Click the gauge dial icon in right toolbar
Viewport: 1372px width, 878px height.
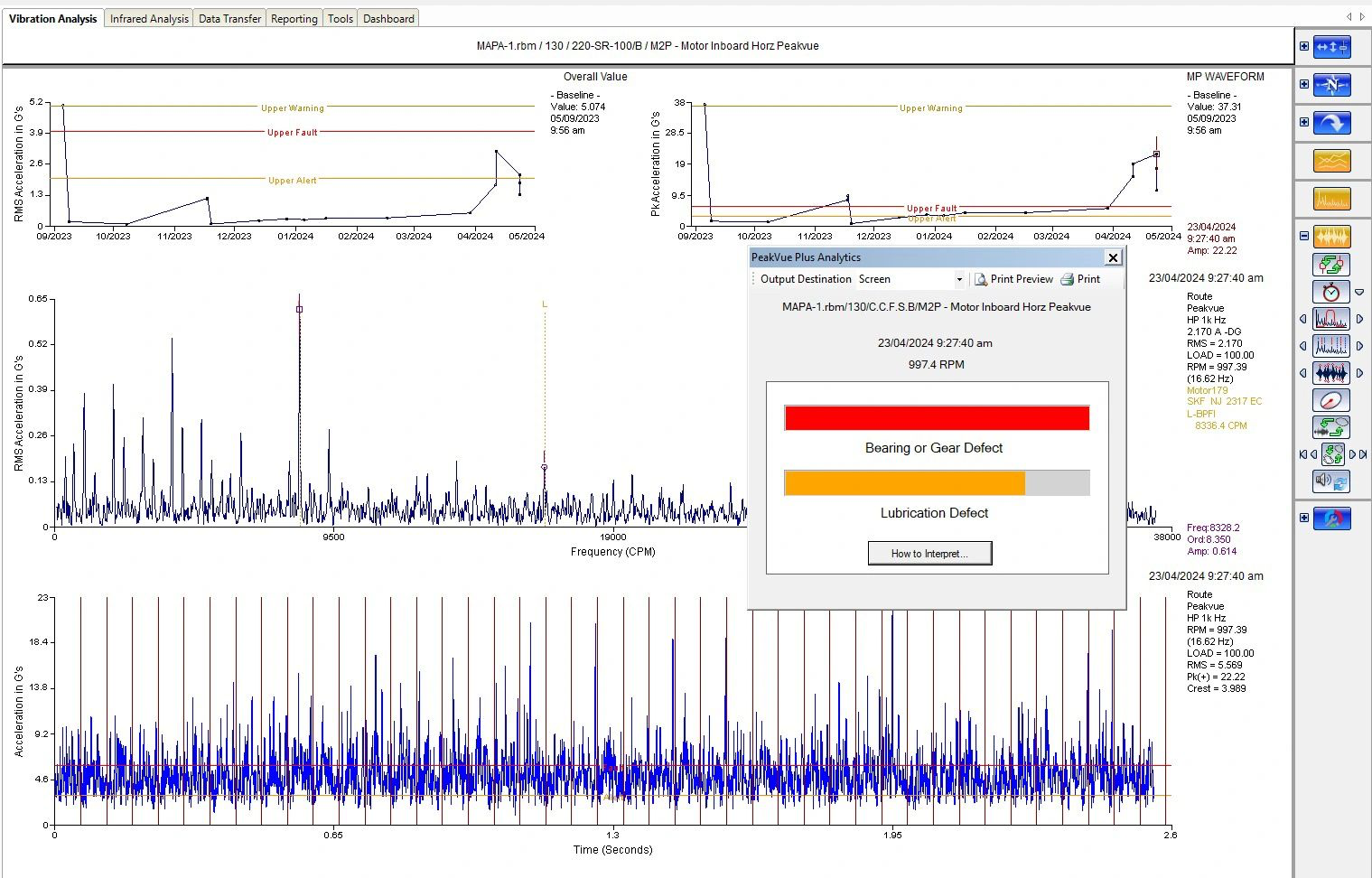click(1331, 400)
